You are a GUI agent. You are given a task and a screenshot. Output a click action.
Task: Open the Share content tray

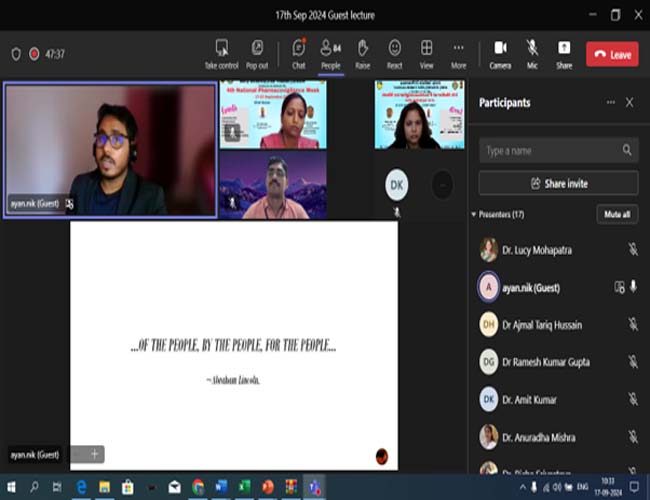564,54
